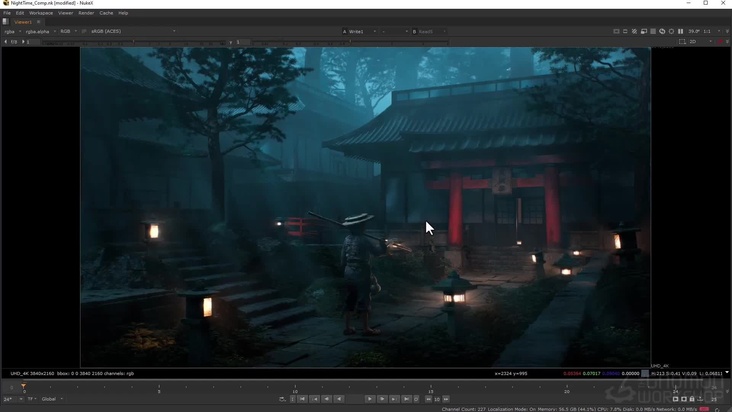732x412 pixels.
Task: Click the red record indicator icon
Action: (720, 42)
